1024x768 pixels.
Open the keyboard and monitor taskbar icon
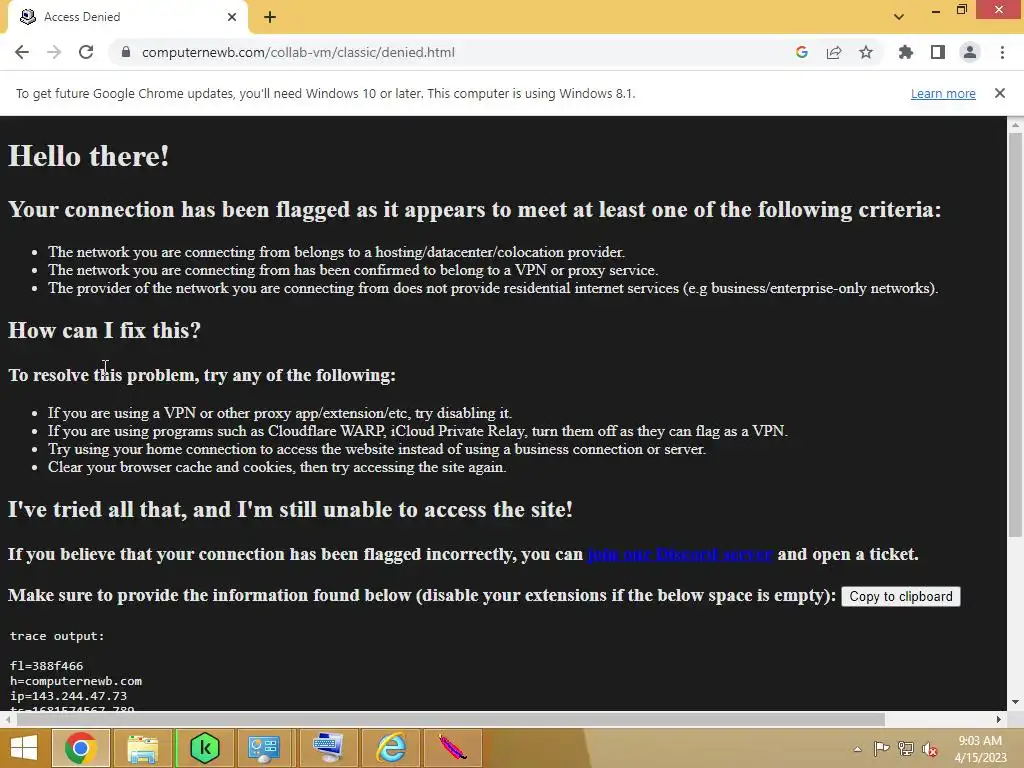[327, 748]
